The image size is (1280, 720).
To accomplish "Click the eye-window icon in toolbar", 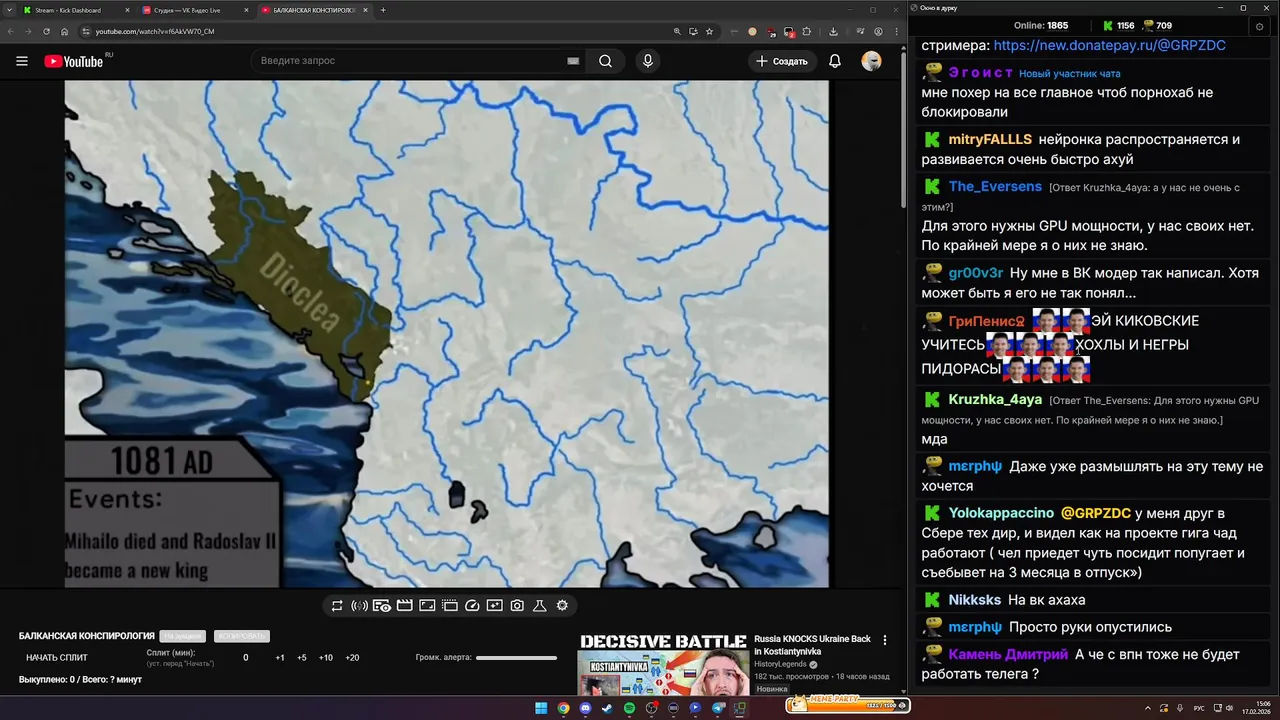I will 382,606.
